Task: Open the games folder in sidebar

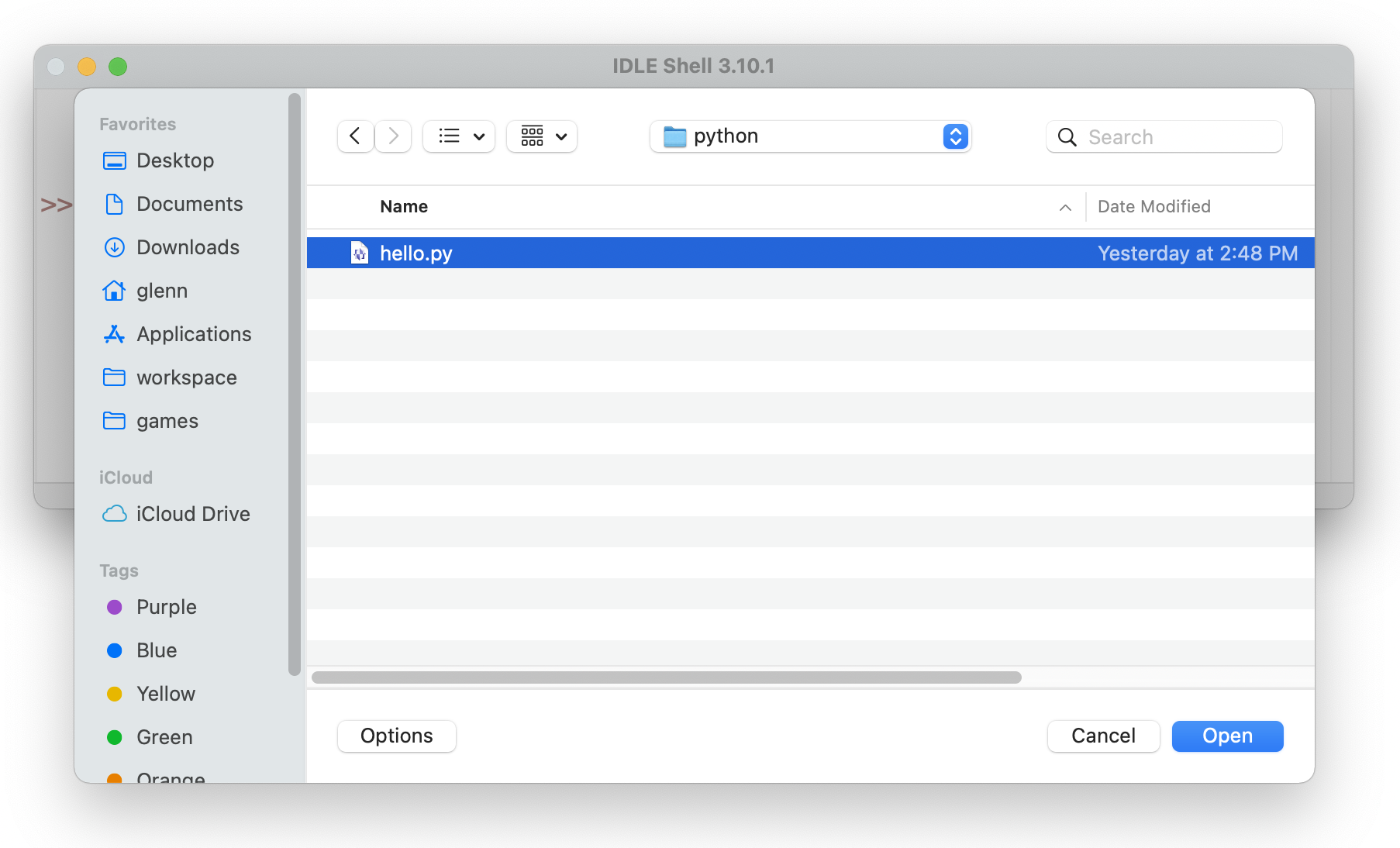Action: pos(167,421)
